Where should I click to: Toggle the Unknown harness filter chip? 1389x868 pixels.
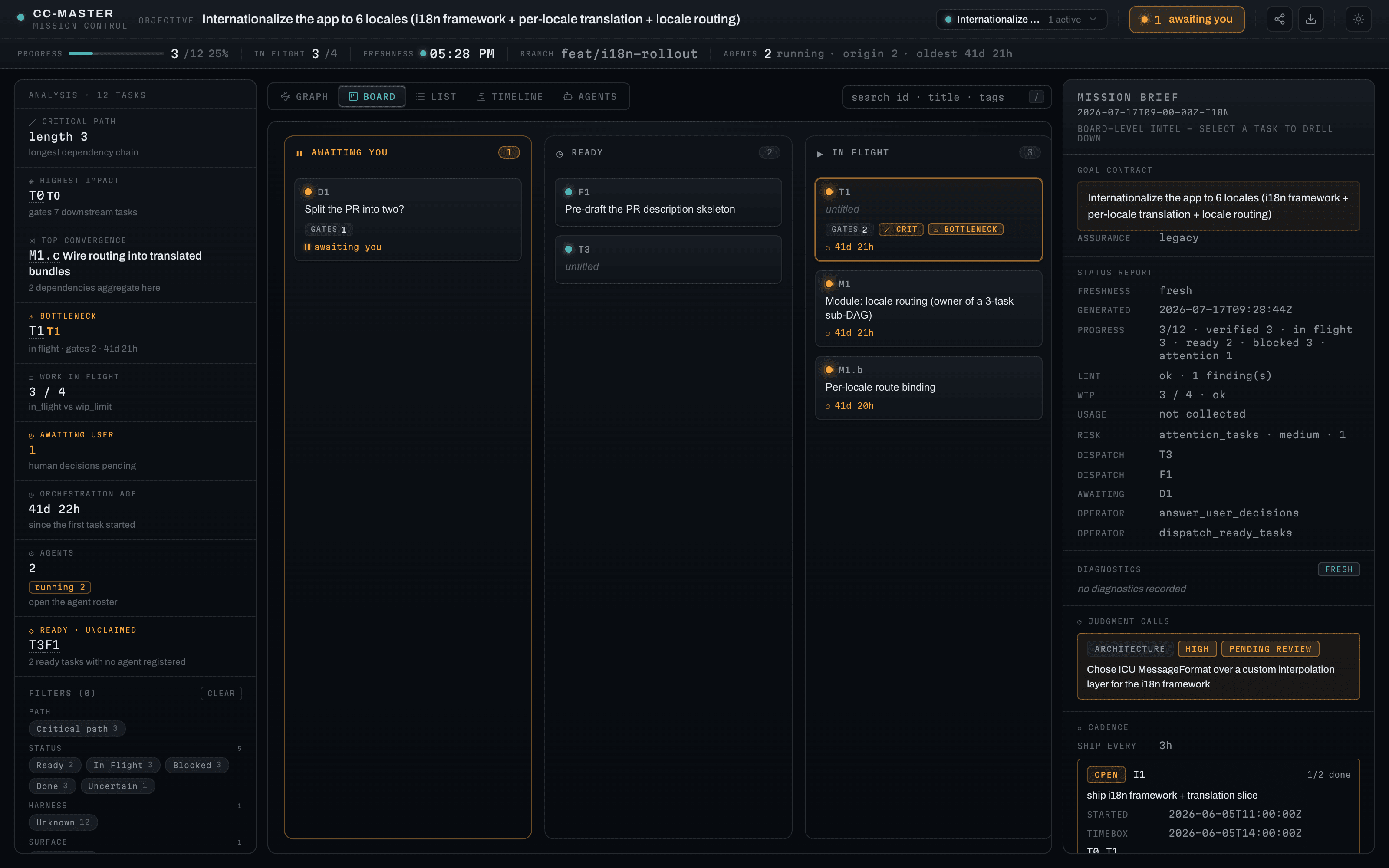63,822
